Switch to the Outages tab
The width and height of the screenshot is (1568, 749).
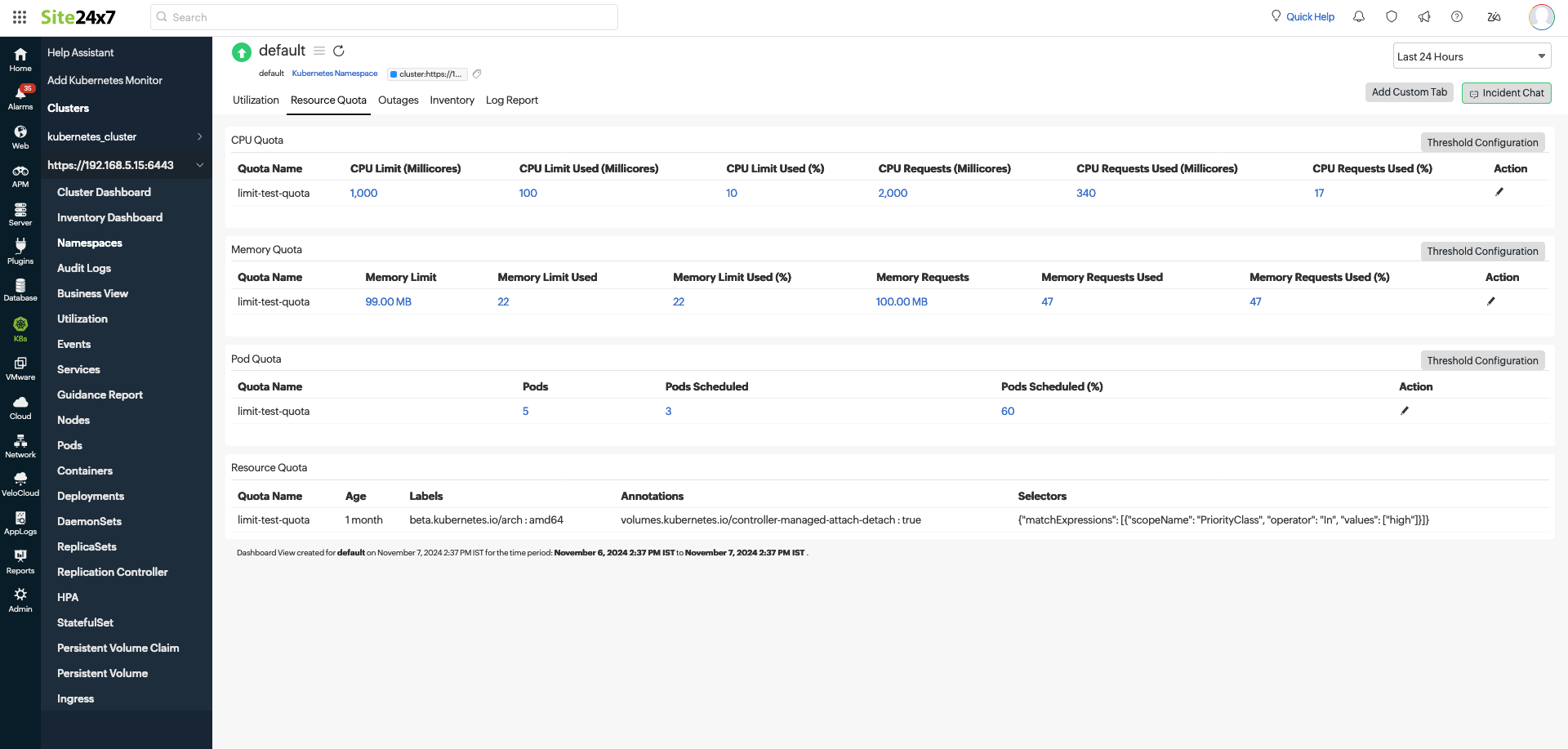pyautogui.click(x=399, y=100)
